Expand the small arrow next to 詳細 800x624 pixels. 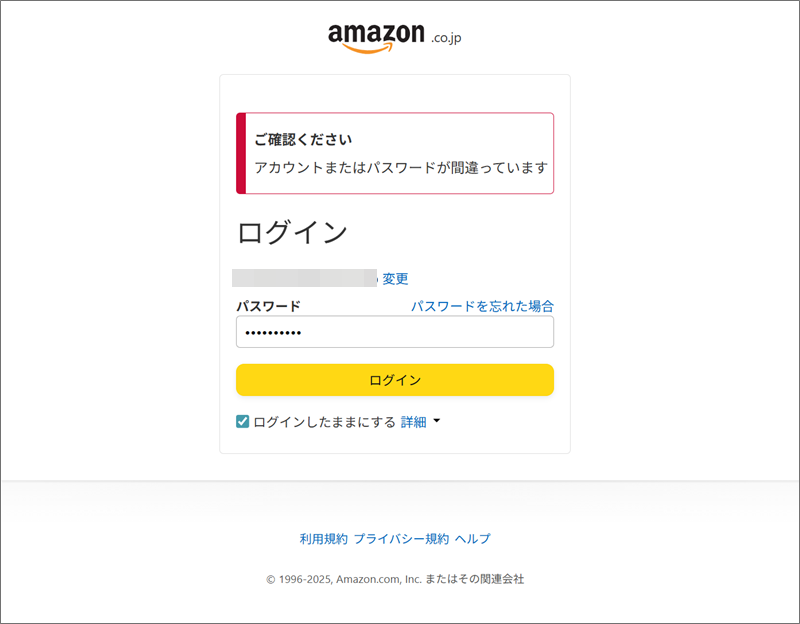(x=436, y=421)
